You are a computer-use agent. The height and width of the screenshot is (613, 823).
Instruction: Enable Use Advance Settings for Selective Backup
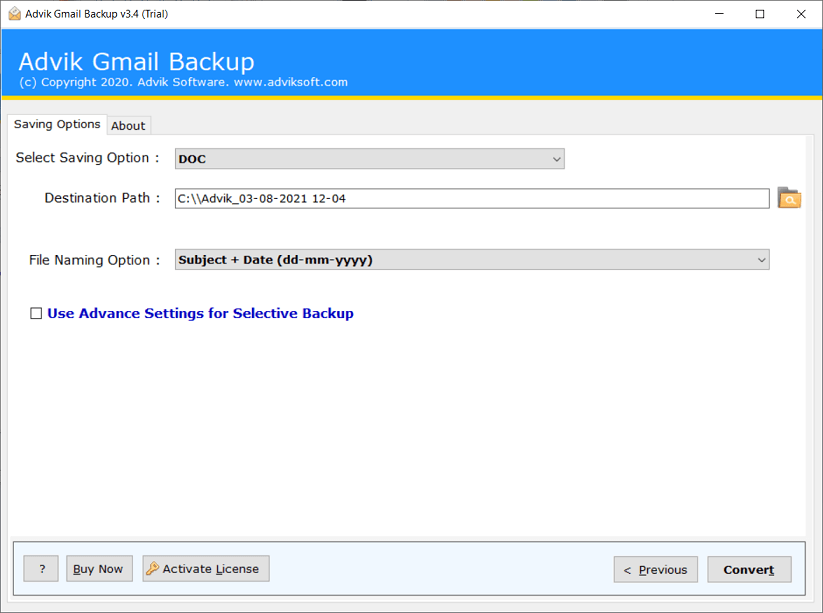pos(36,313)
